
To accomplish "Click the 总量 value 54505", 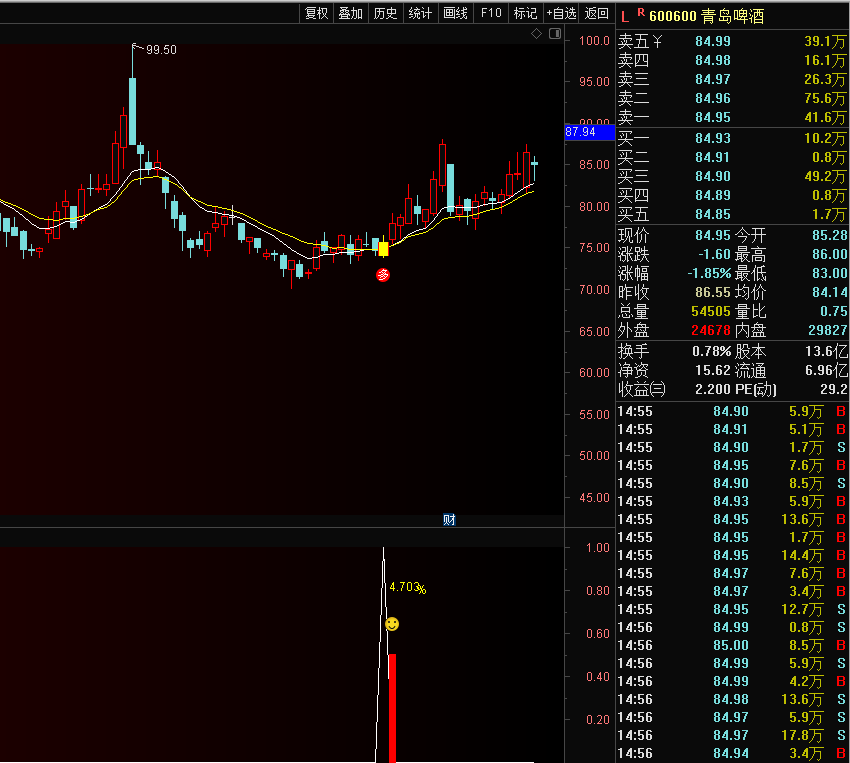I will (711, 311).
